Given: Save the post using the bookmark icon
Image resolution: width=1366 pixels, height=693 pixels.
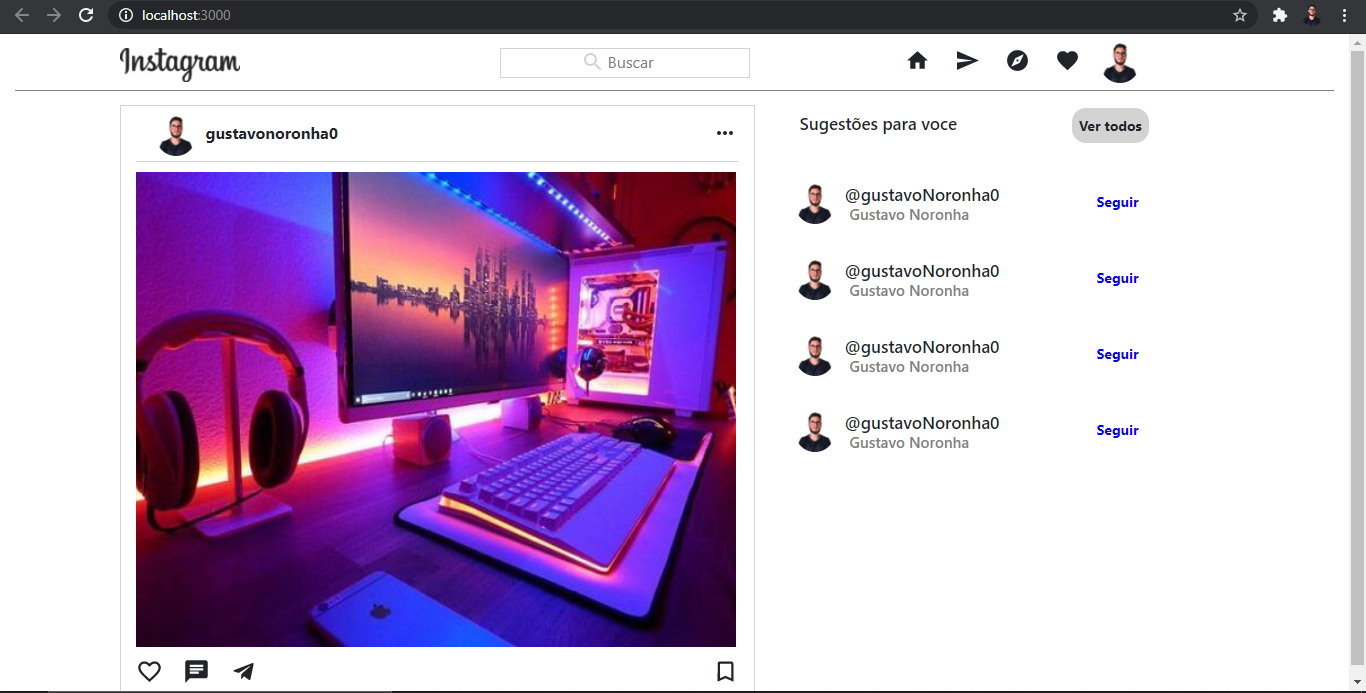Looking at the screenshot, I should [x=725, y=671].
